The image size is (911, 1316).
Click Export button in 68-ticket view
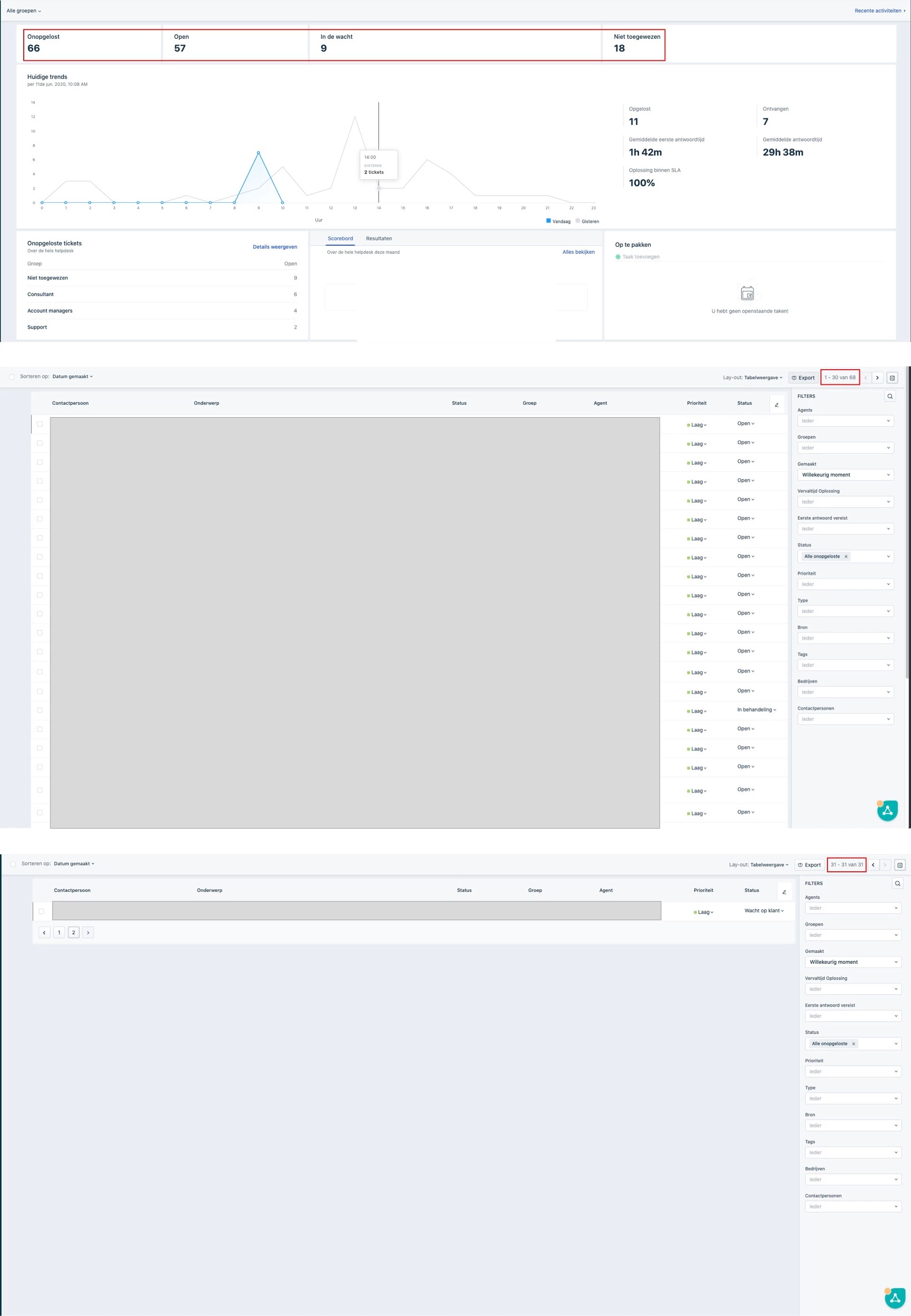(x=803, y=378)
